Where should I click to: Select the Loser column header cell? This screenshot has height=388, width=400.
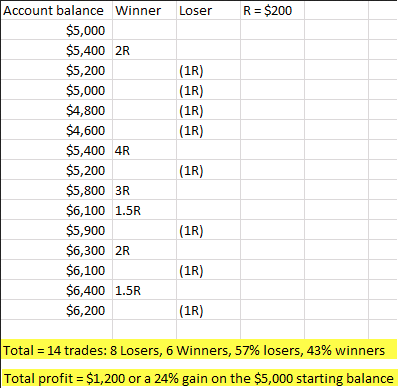(208, 10)
